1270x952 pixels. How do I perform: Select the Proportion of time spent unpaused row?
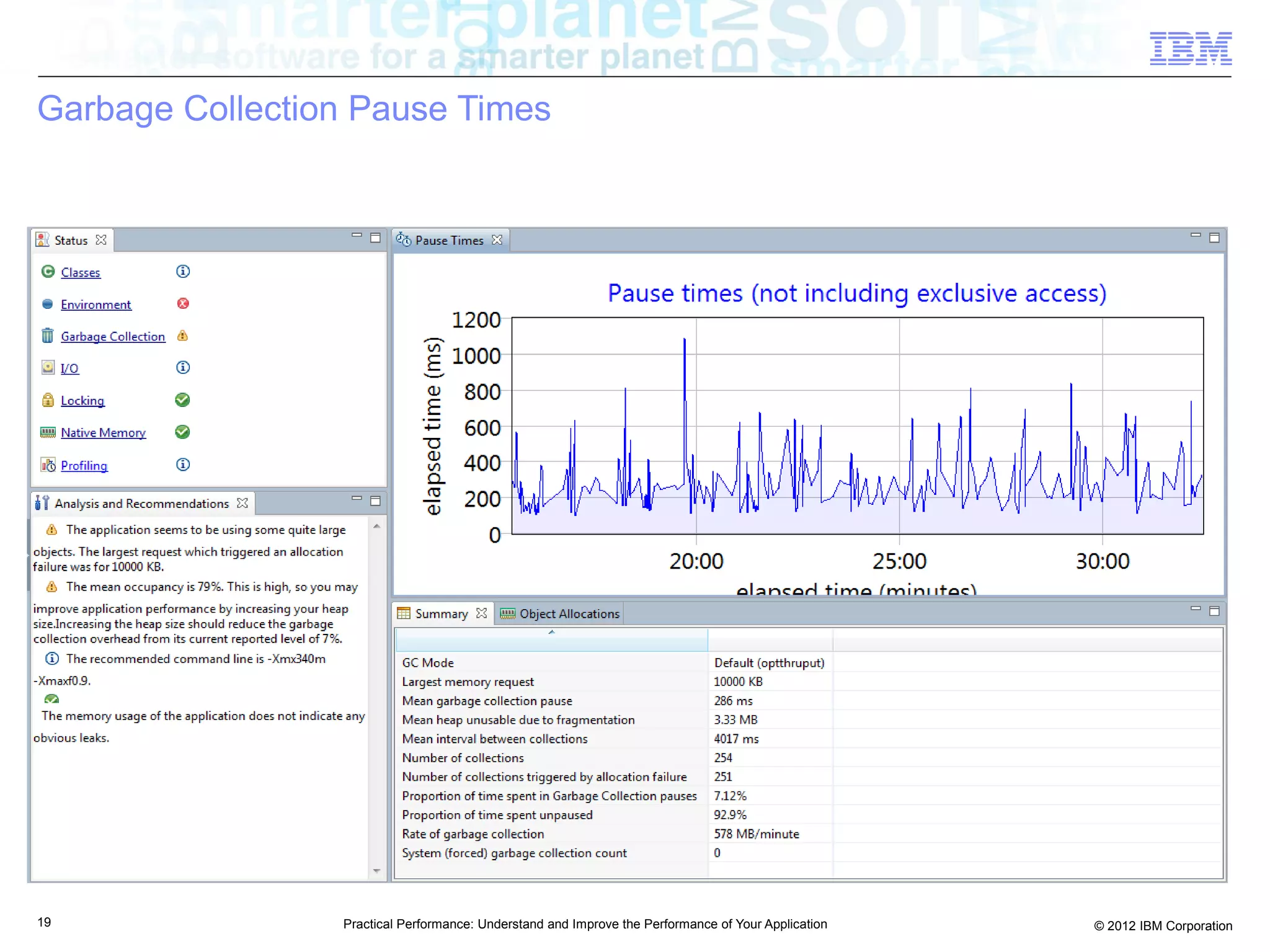pyautogui.click(x=809, y=815)
